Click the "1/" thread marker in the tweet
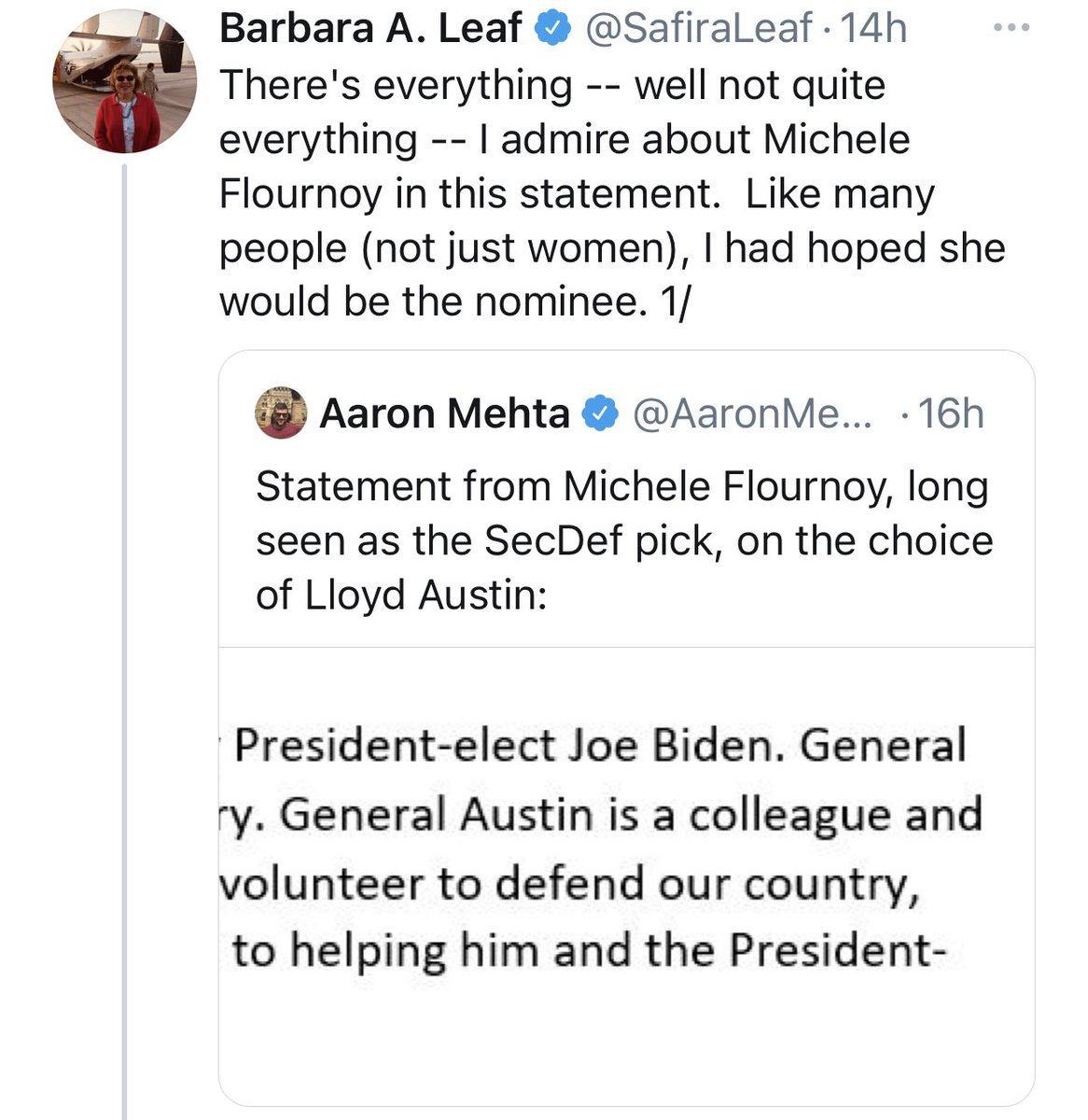Image resolution: width=1088 pixels, height=1120 pixels. click(x=672, y=302)
